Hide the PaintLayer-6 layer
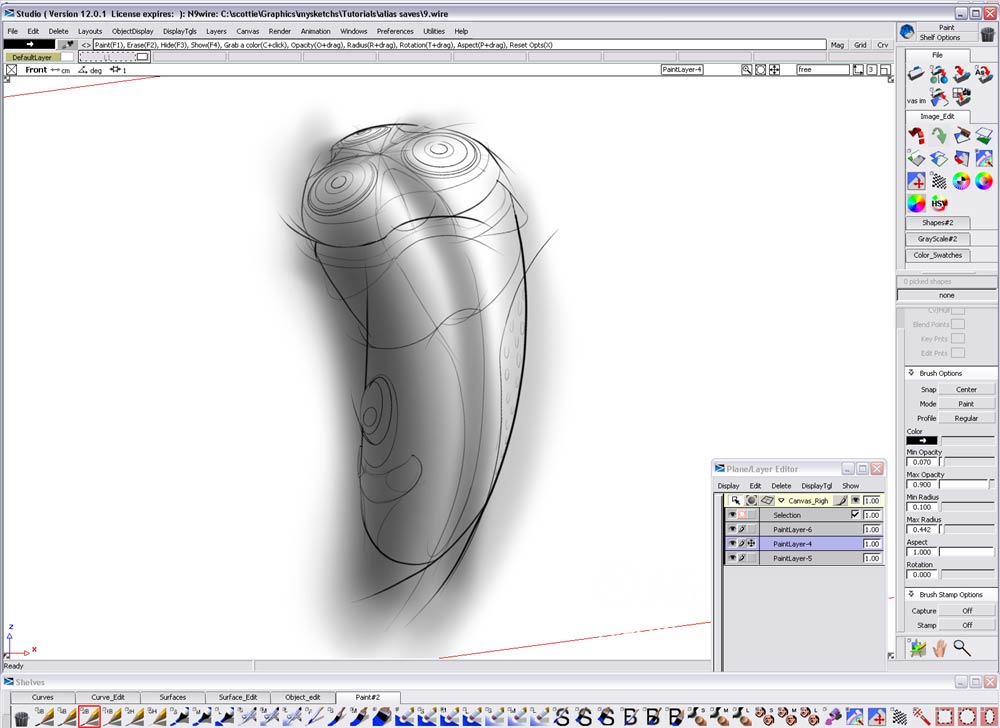1000x728 pixels. [x=731, y=528]
